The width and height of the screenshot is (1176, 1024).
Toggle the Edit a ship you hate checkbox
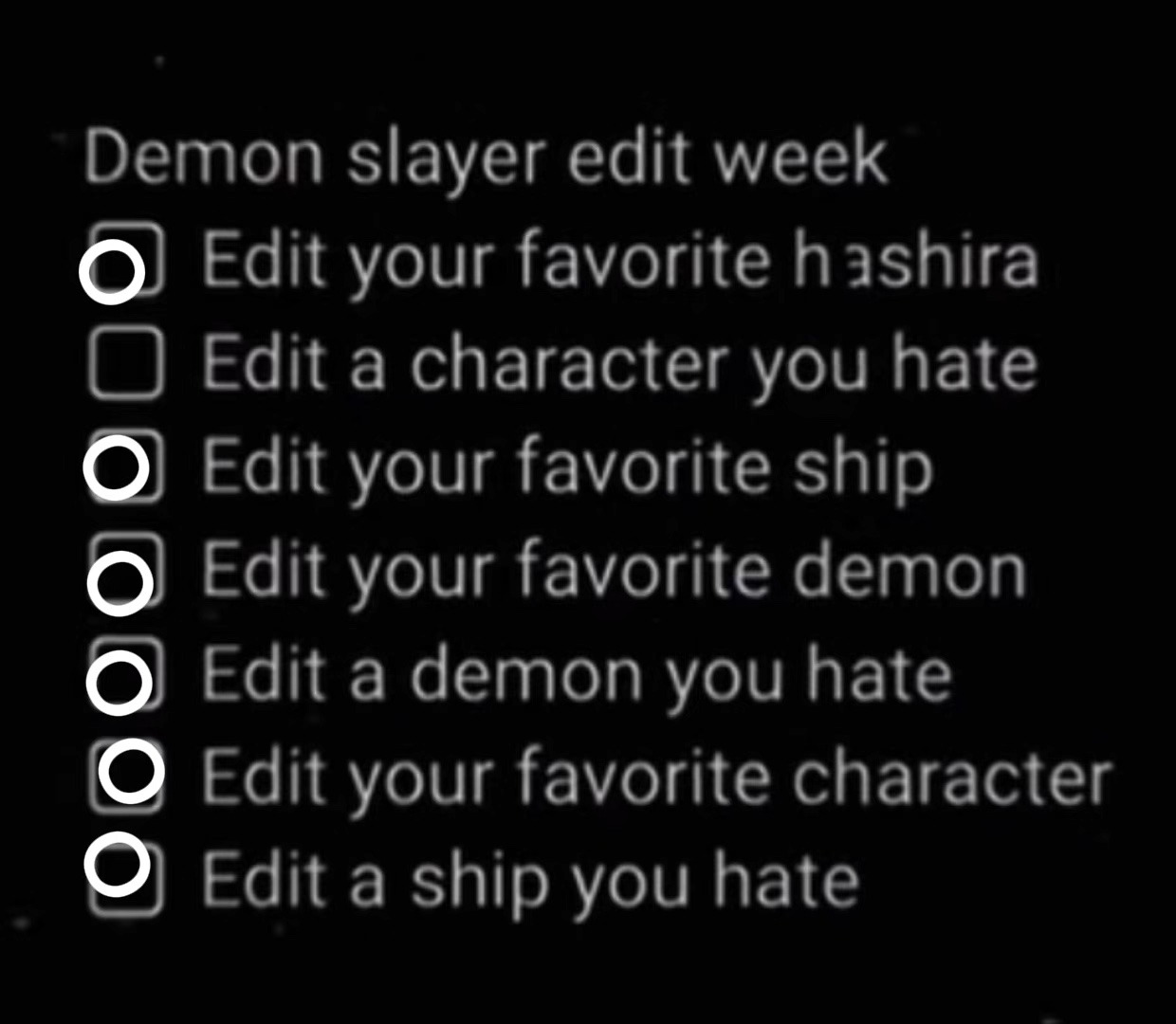[x=124, y=880]
